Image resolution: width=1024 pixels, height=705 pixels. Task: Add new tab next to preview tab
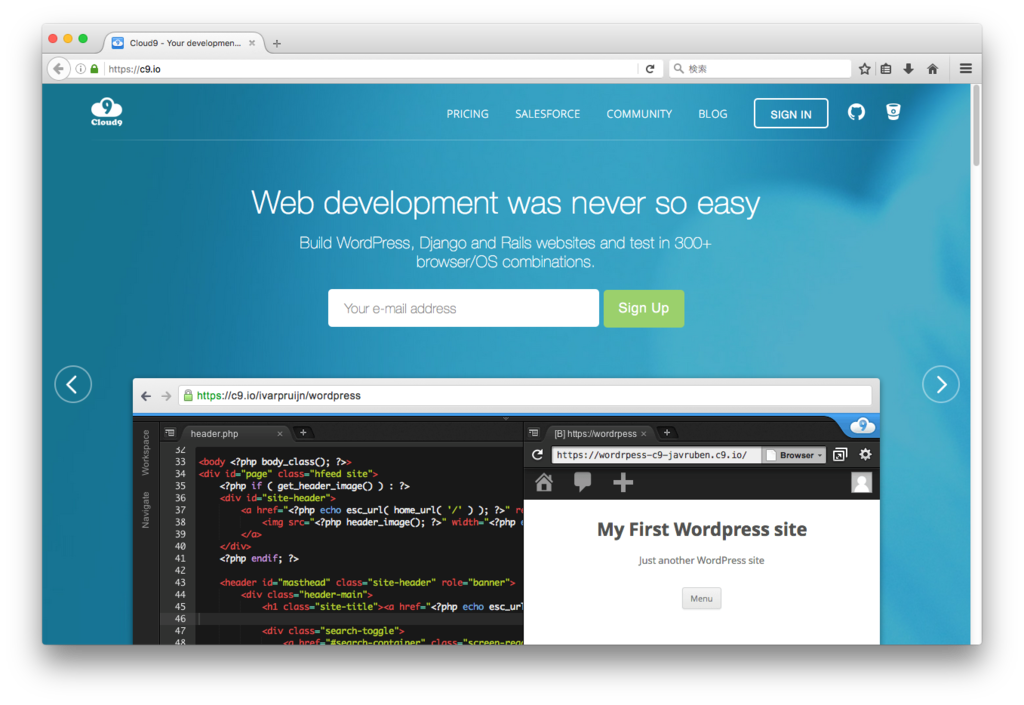pyautogui.click(x=667, y=432)
